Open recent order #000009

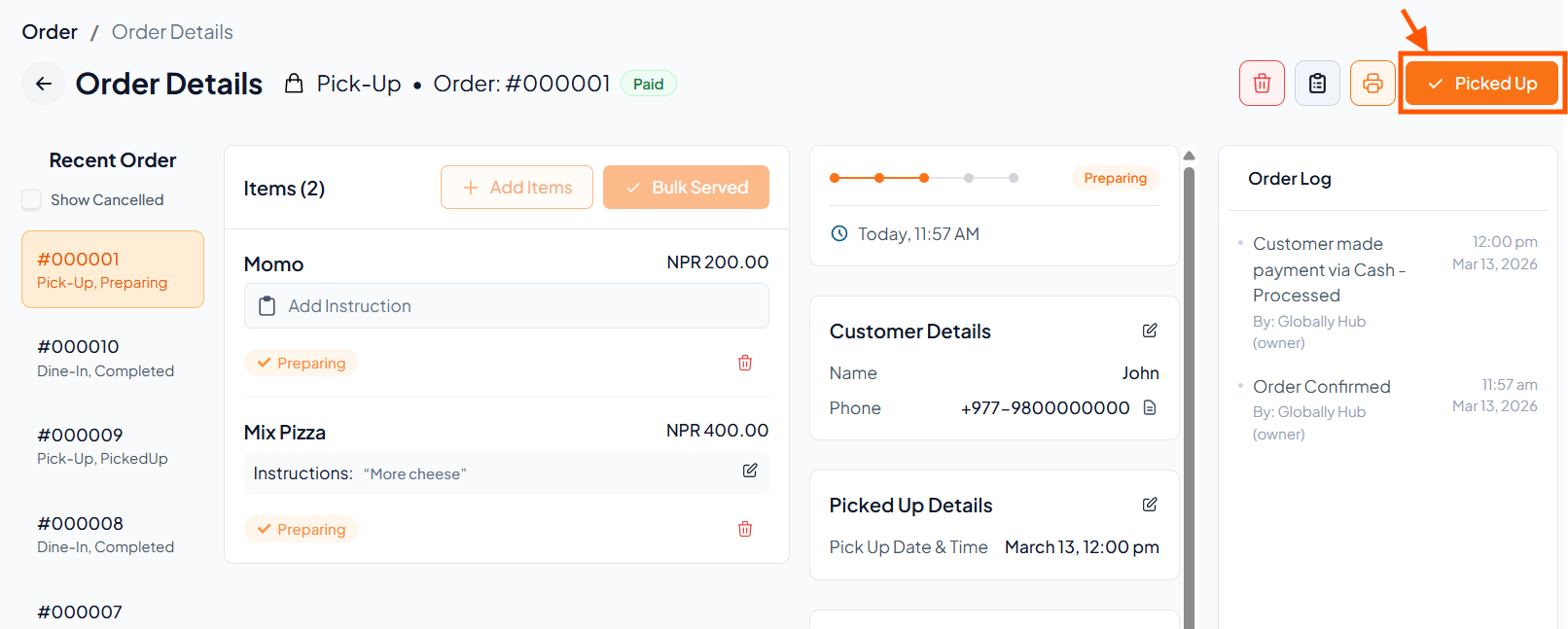(x=102, y=446)
